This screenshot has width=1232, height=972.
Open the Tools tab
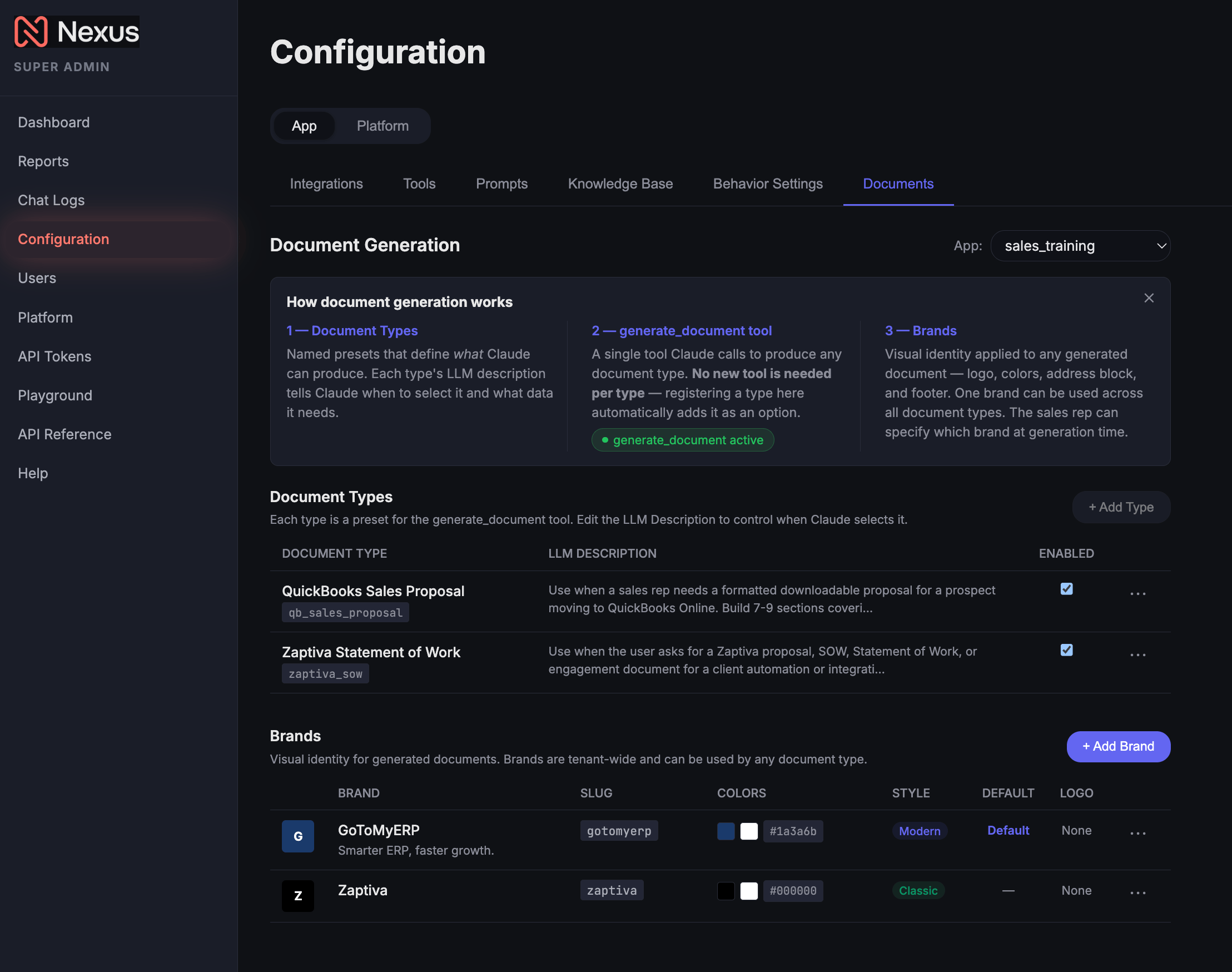click(419, 184)
